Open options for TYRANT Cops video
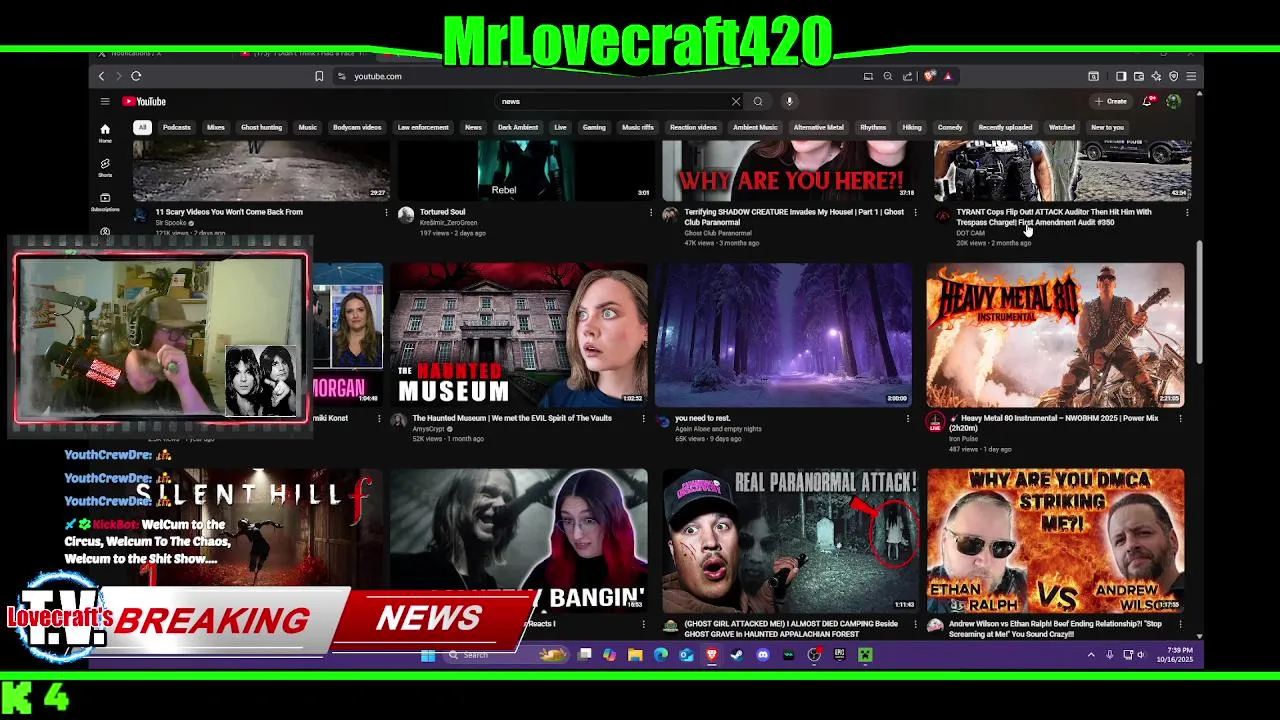Screen dimensions: 1280x720 [1187, 212]
